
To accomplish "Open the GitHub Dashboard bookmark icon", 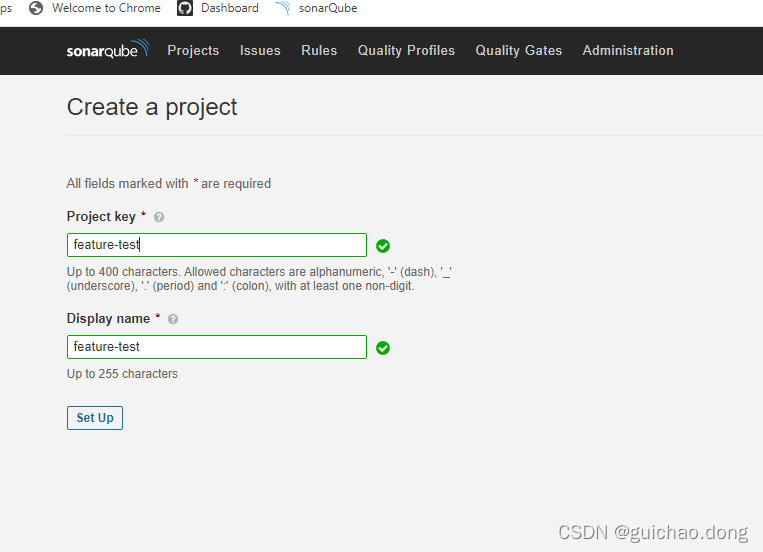I will click(185, 8).
